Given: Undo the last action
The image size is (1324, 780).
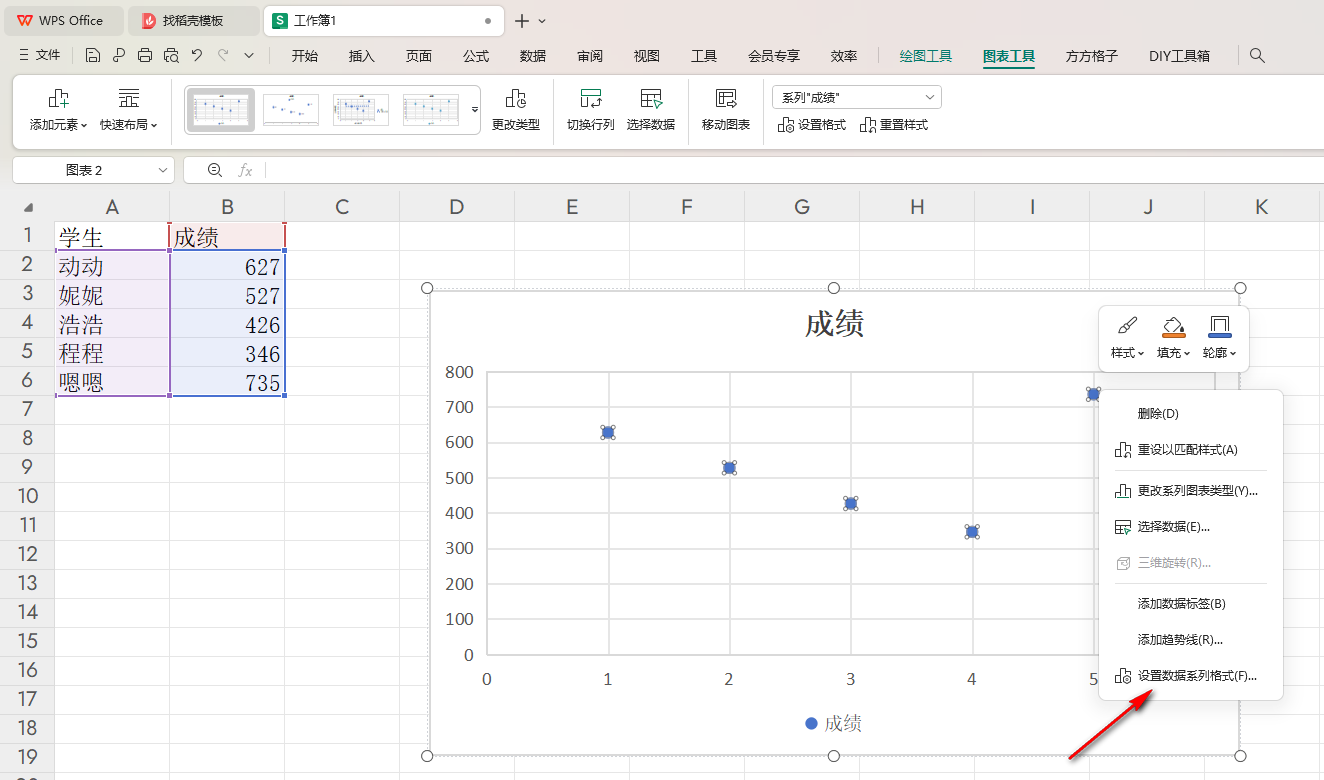Looking at the screenshot, I should [197, 56].
